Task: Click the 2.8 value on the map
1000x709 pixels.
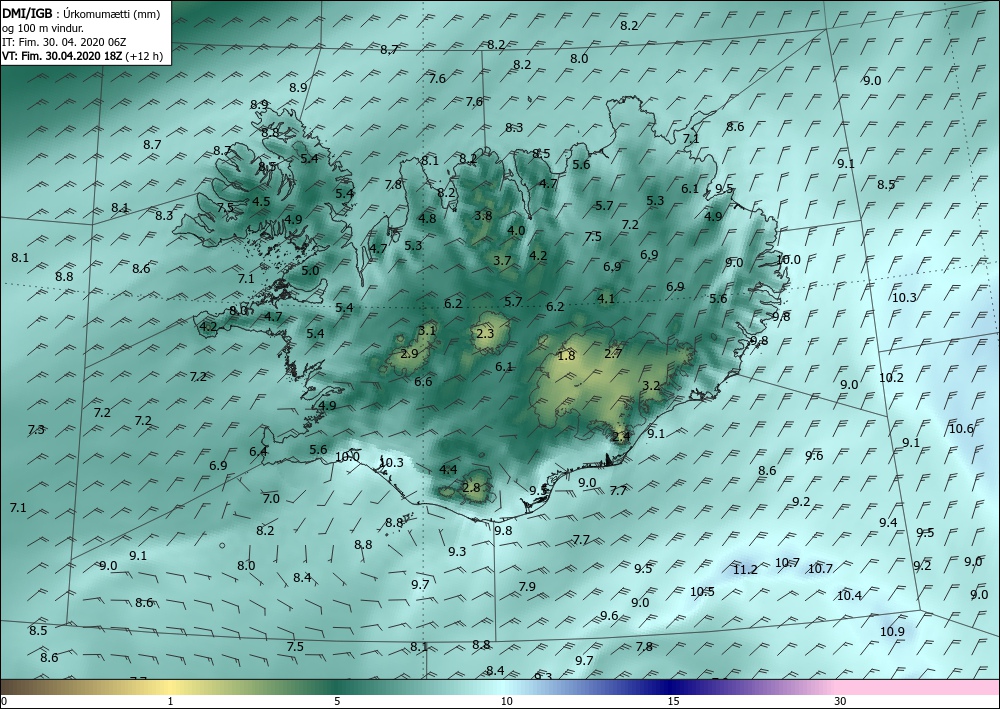Action: click(471, 488)
